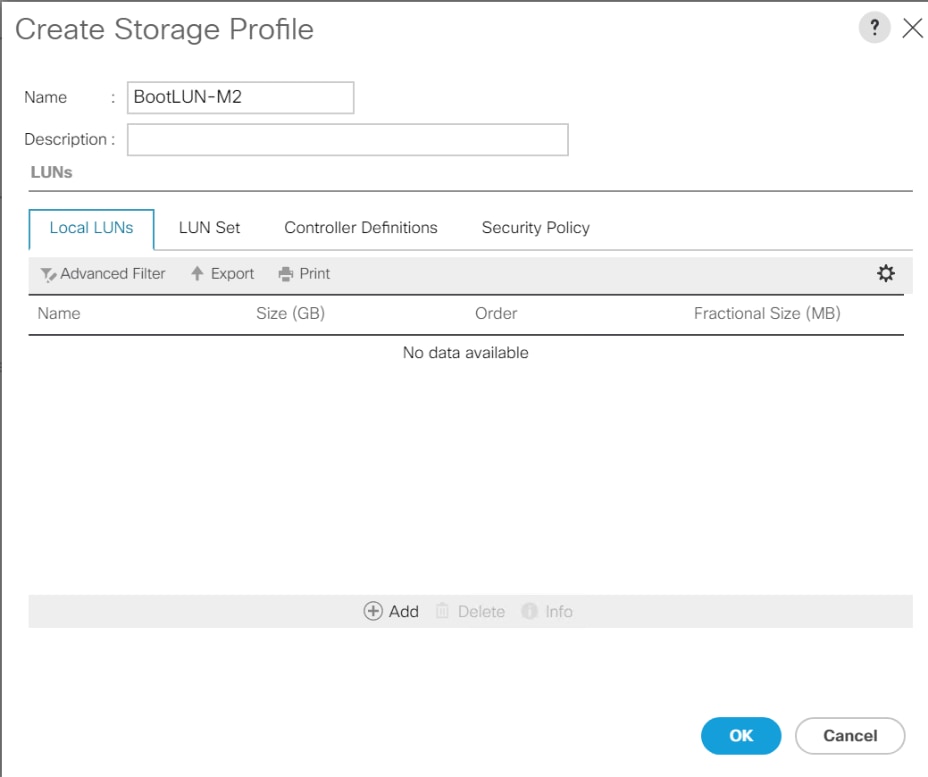Cancel the Create Storage Profile dialog
The height and width of the screenshot is (777, 928).
(849, 735)
